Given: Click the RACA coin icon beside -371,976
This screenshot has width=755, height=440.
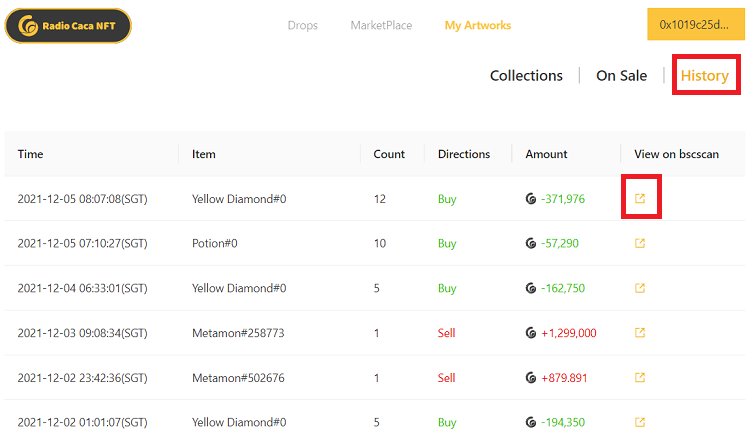Looking at the screenshot, I should (x=531, y=199).
